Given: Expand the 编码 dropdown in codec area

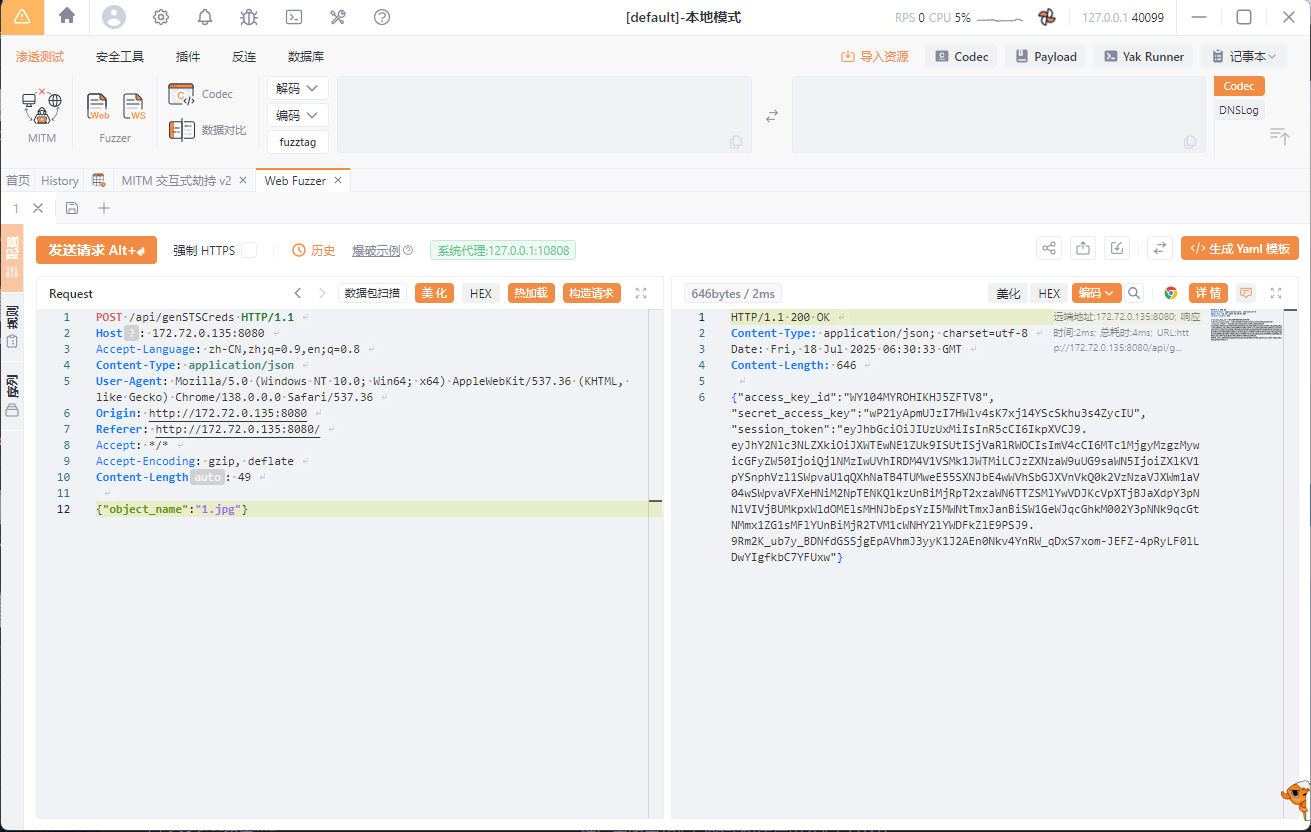Looking at the screenshot, I should 298,115.
